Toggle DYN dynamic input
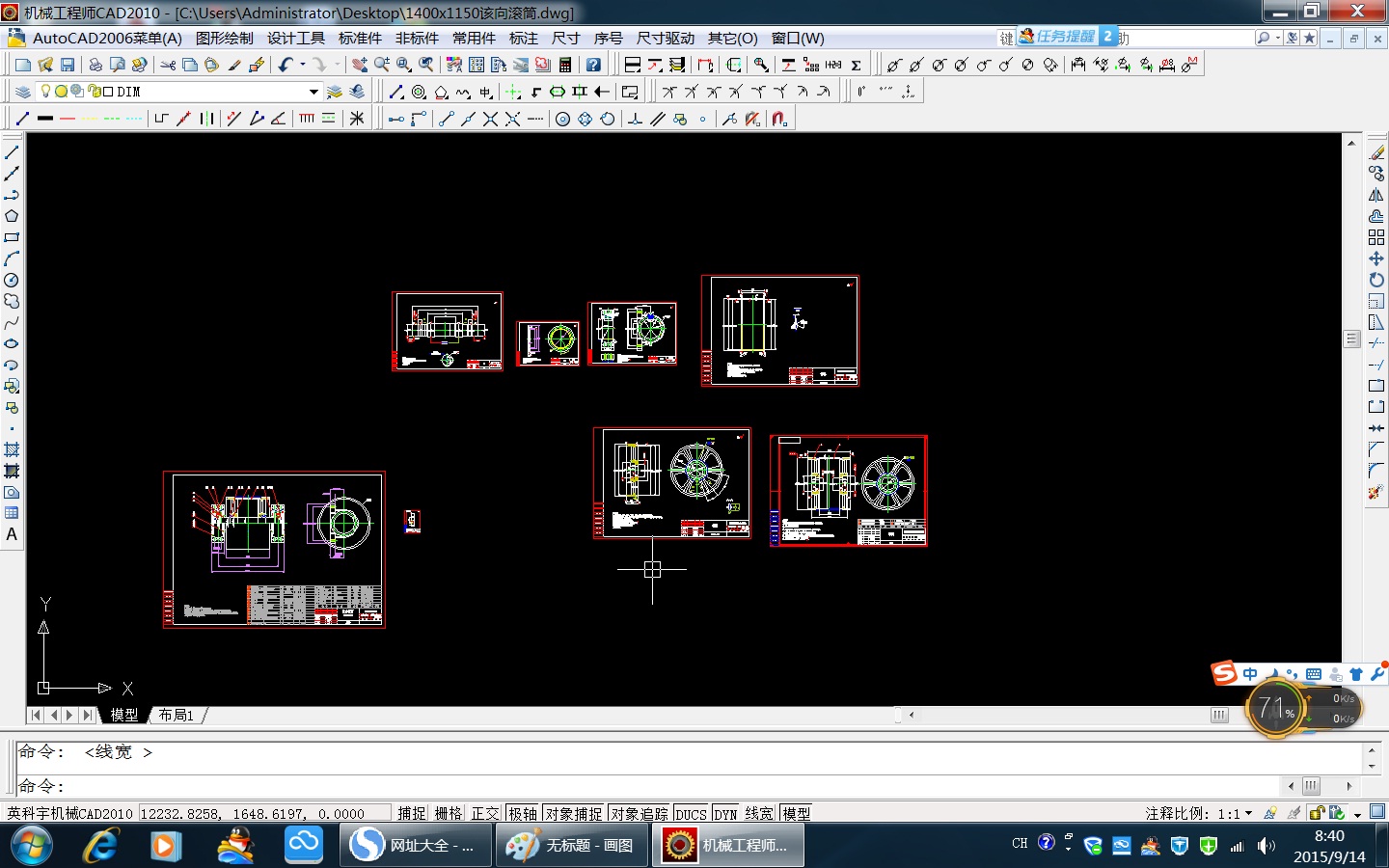This screenshot has height=868, width=1389. tap(725, 813)
